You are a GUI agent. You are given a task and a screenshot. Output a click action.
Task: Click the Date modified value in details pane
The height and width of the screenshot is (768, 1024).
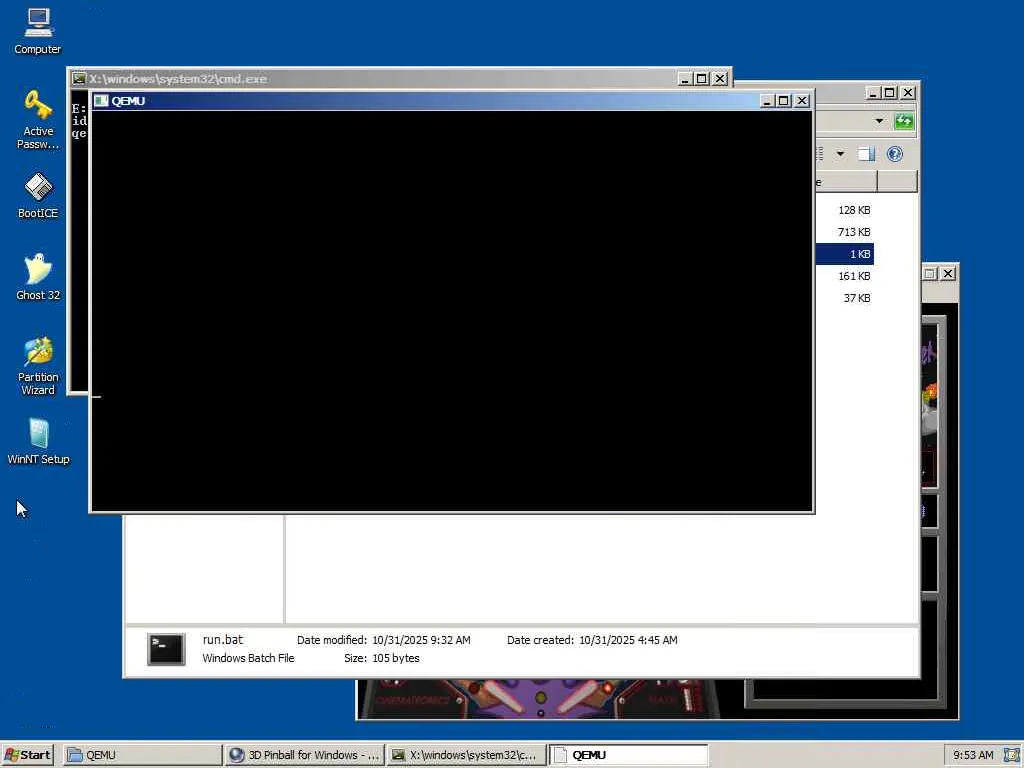coord(421,640)
